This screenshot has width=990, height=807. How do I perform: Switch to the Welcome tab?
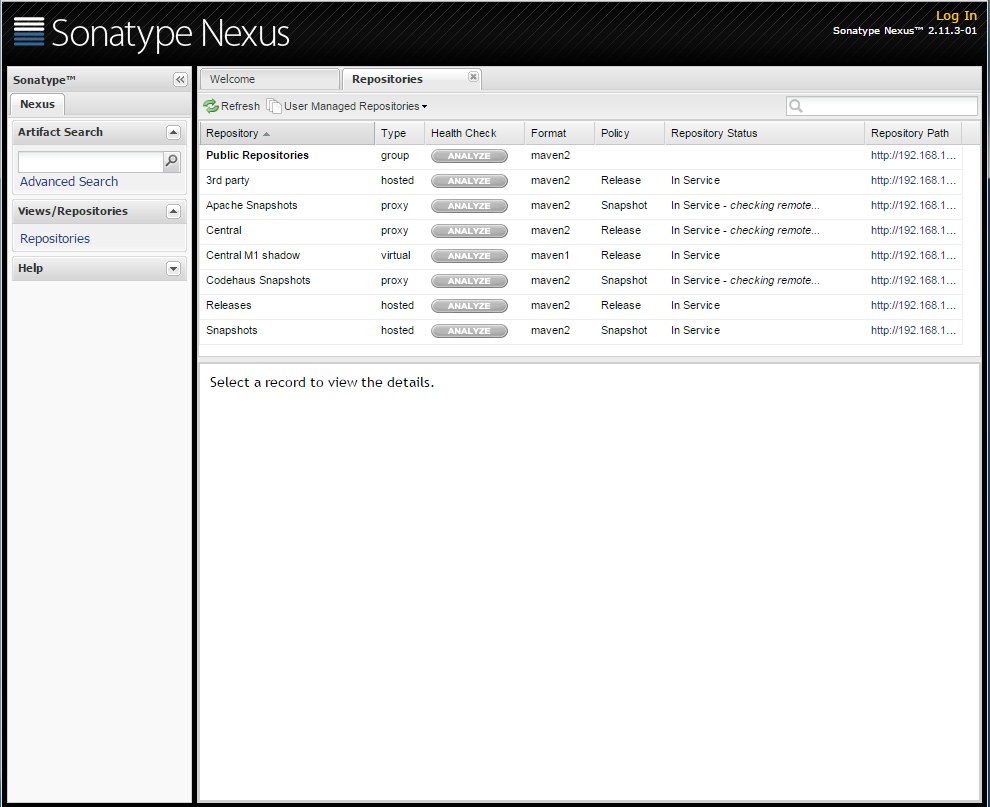point(232,79)
